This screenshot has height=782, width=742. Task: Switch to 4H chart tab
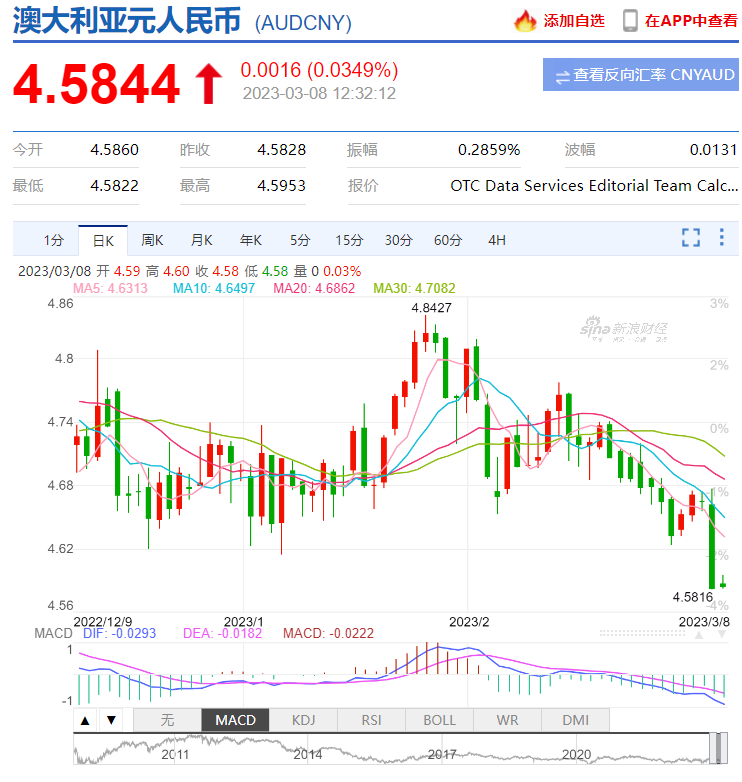497,240
